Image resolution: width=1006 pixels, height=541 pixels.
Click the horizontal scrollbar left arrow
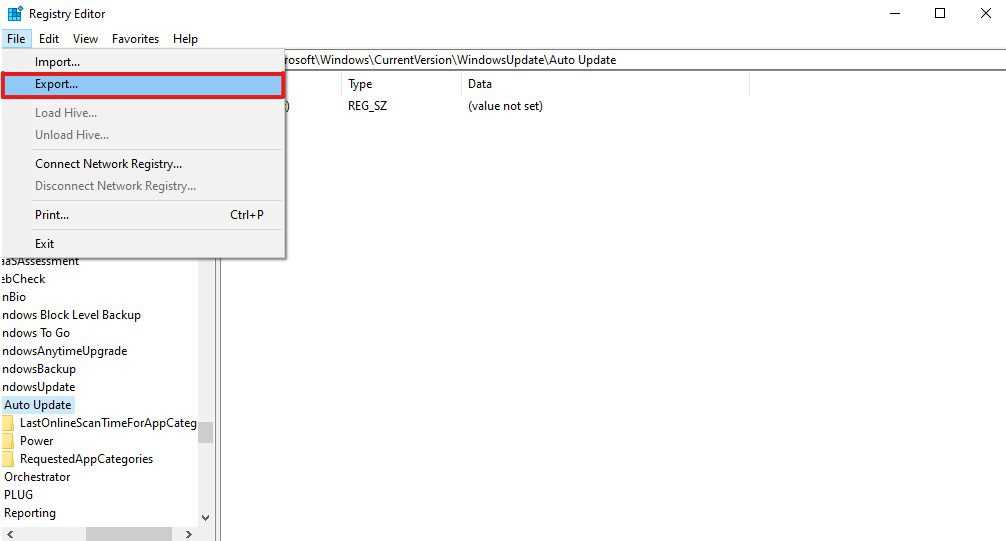pyautogui.click(x=10, y=534)
